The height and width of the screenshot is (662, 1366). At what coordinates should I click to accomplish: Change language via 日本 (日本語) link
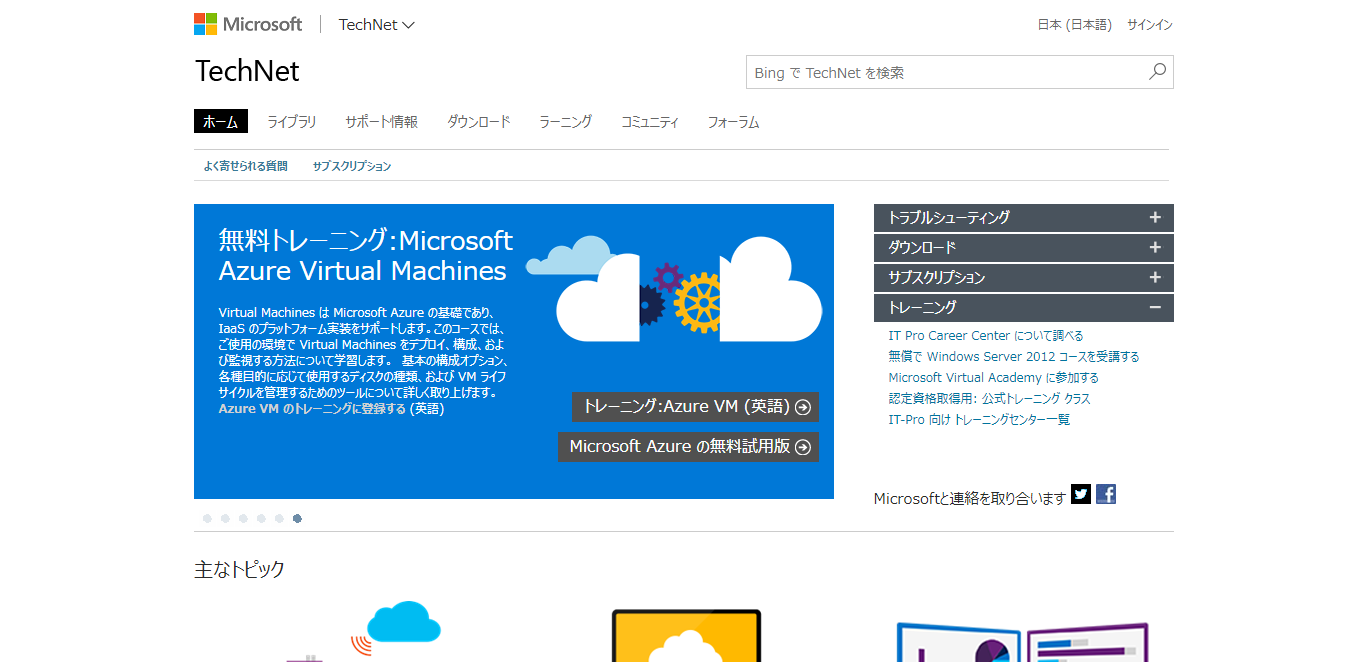point(1075,25)
